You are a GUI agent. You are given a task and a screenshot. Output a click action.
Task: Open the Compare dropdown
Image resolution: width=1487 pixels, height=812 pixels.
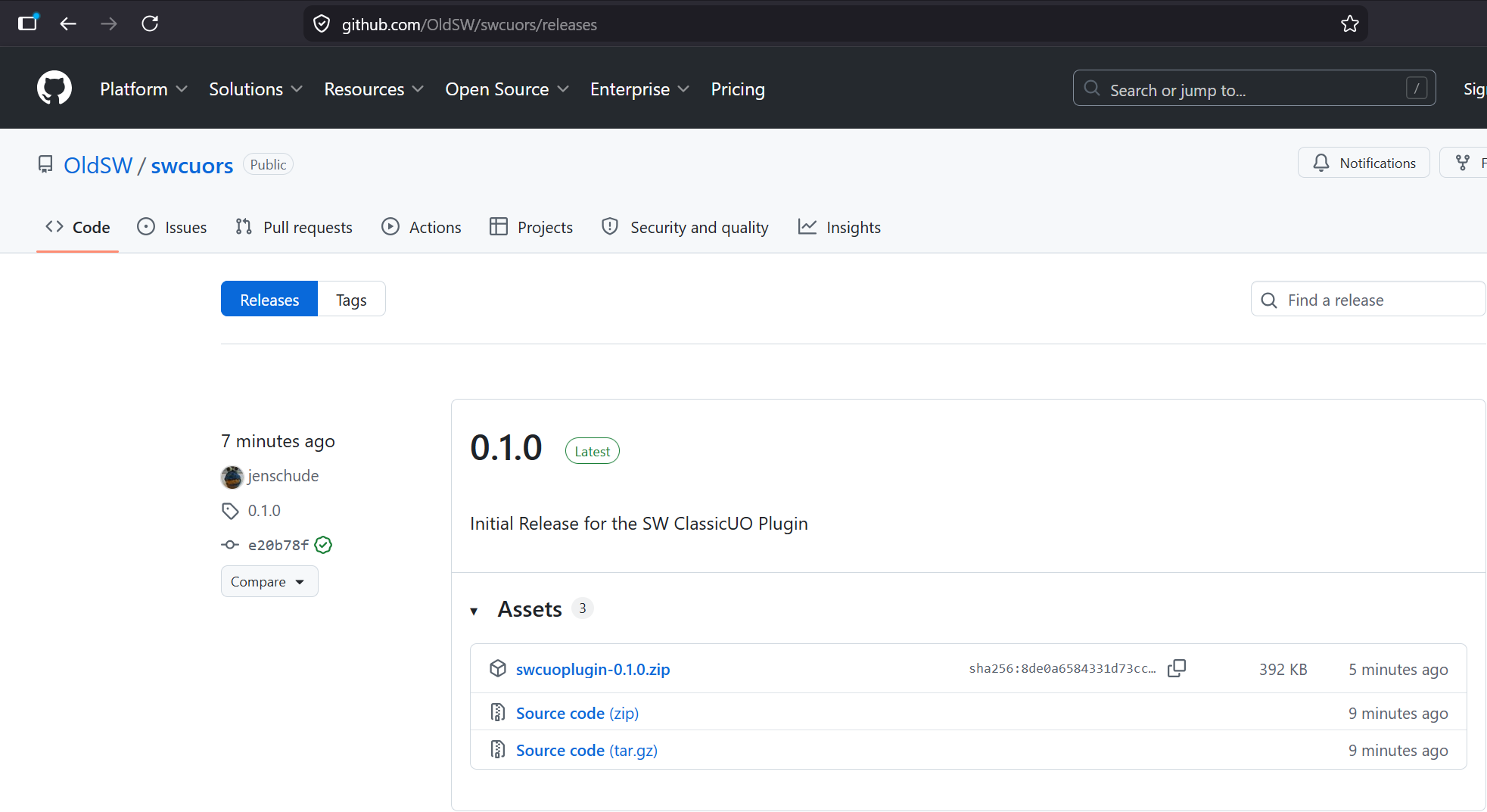click(269, 581)
